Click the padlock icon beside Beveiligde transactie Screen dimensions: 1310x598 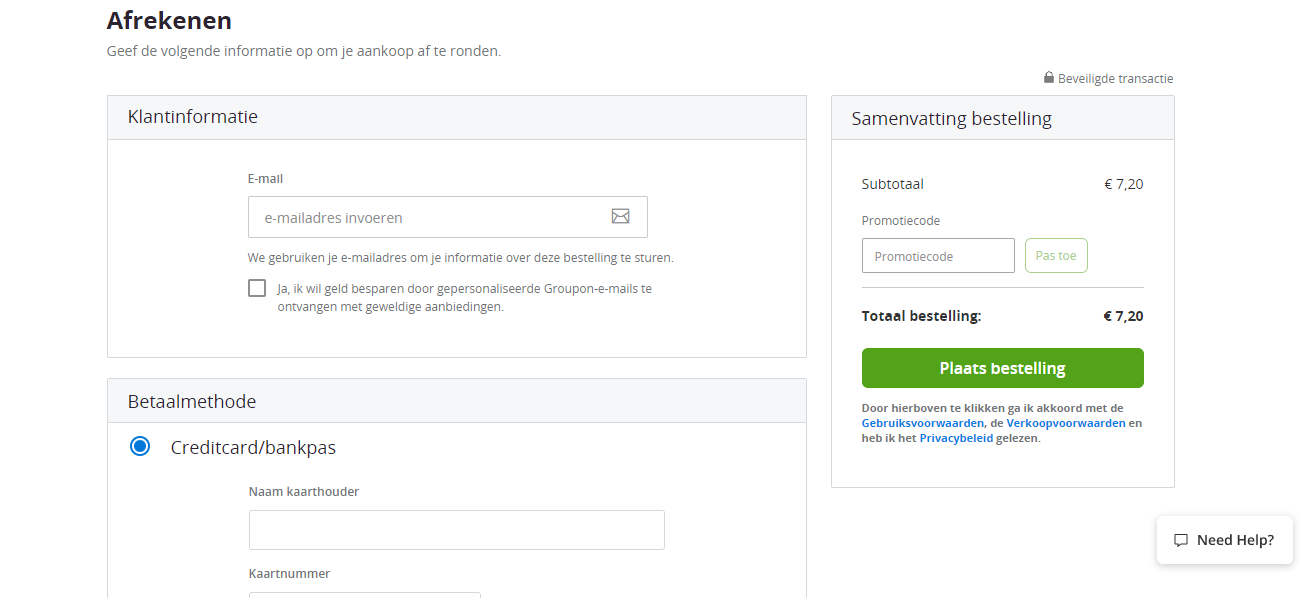coord(1049,77)
